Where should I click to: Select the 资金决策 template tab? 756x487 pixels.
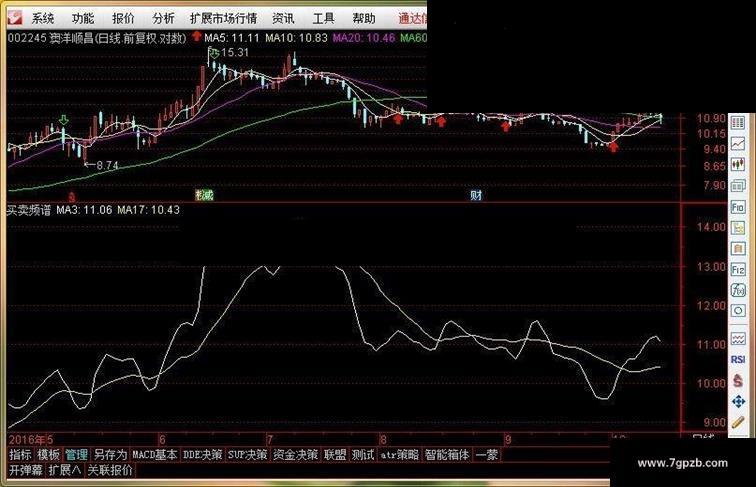(x=296, y=455)
